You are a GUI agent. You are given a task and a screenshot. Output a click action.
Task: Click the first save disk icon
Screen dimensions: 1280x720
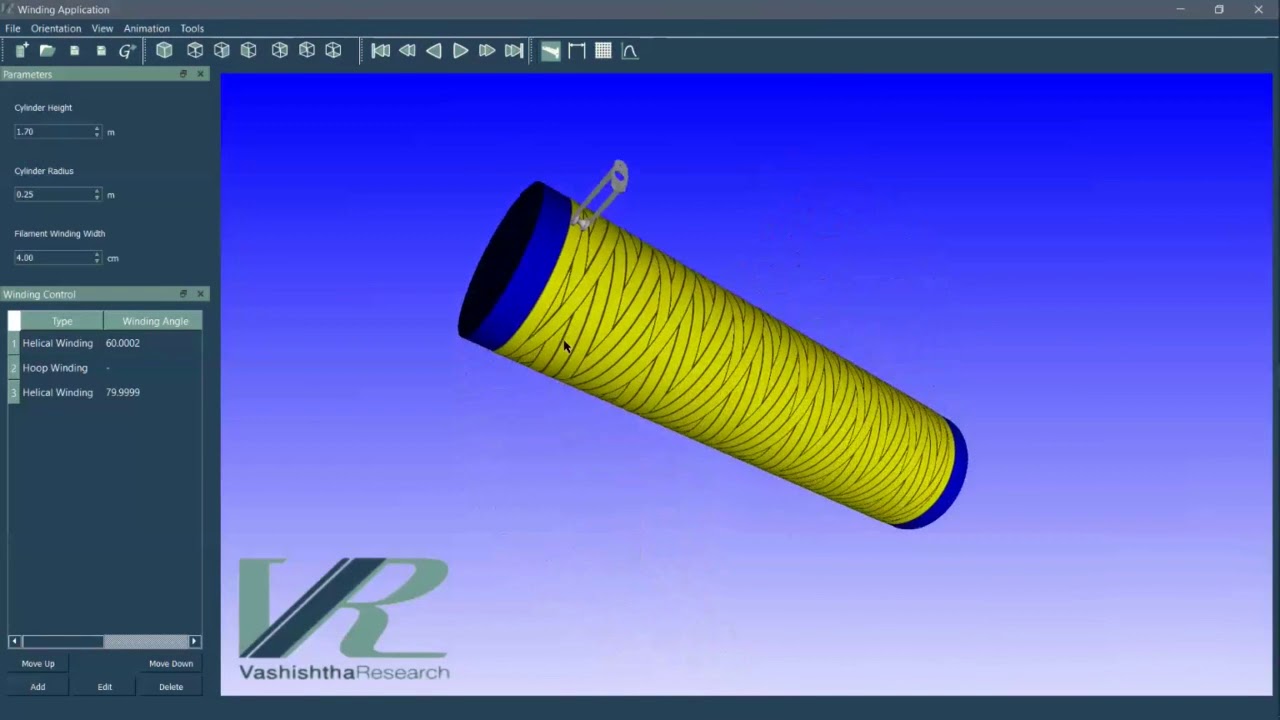(x=74, y=51)
